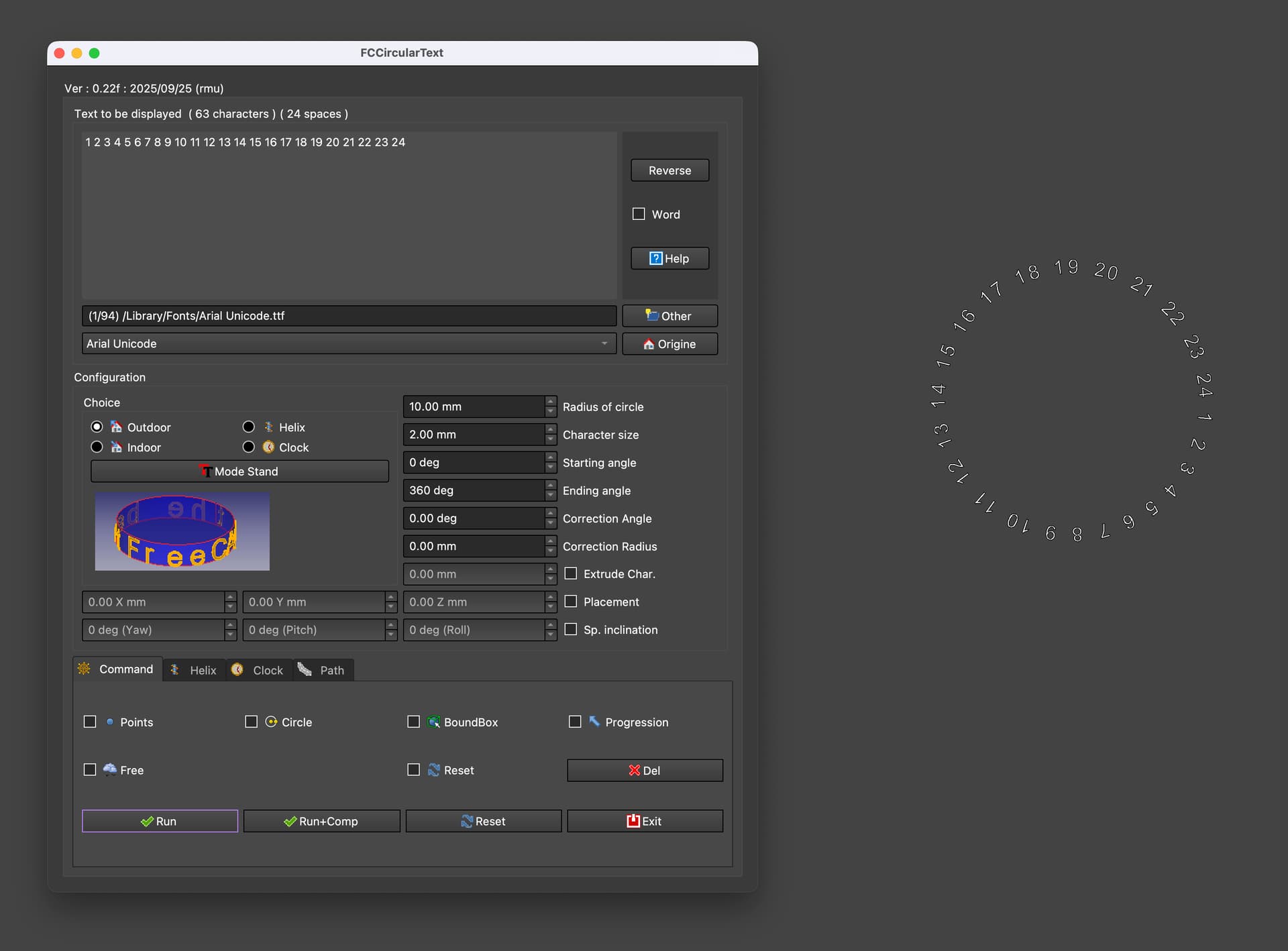
Task: Click the red X icon on Del
Action: pos(634,771)
